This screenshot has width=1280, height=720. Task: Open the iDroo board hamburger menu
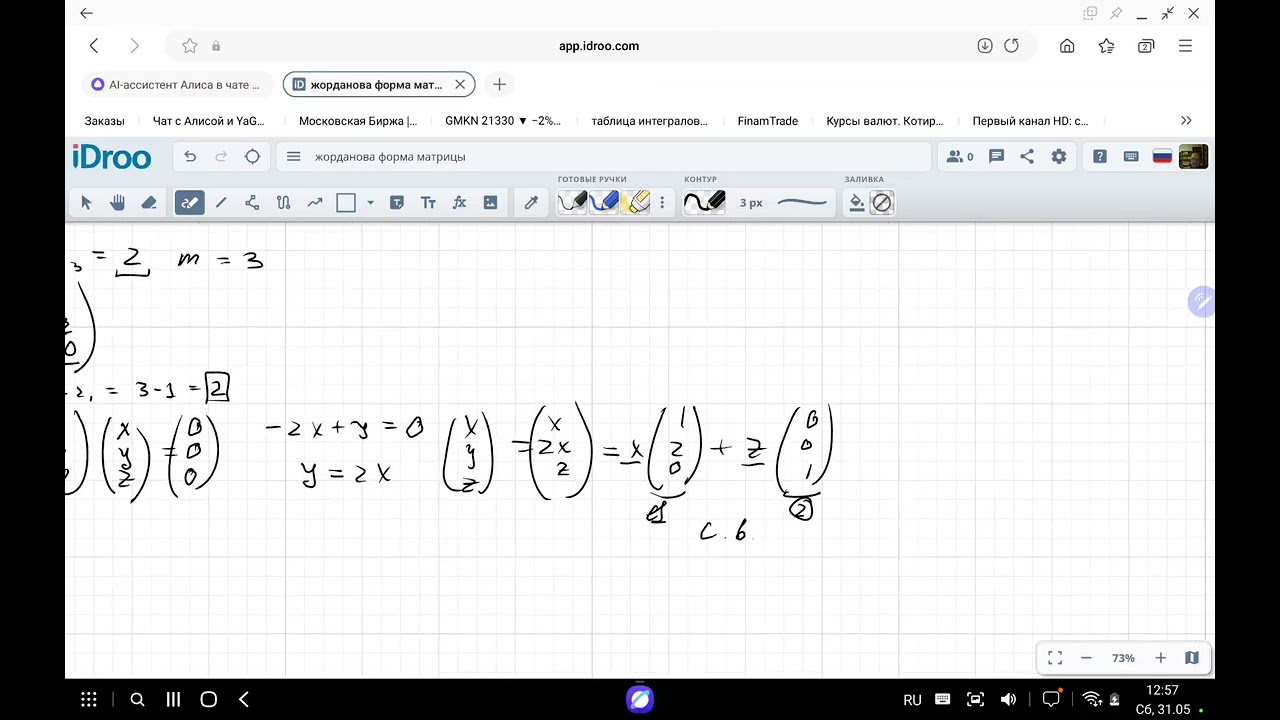coord(293,157)
